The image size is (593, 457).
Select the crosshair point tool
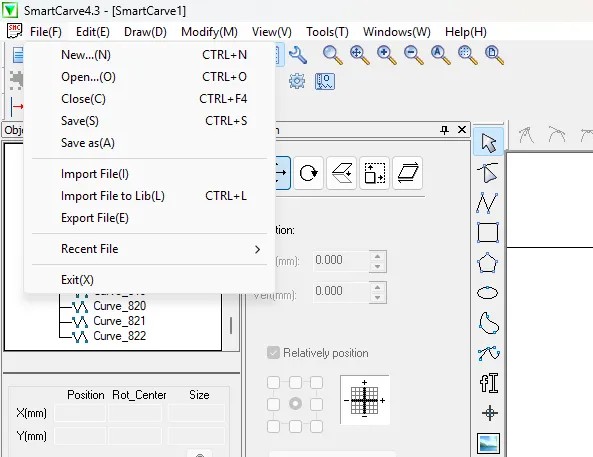[490, 413]
